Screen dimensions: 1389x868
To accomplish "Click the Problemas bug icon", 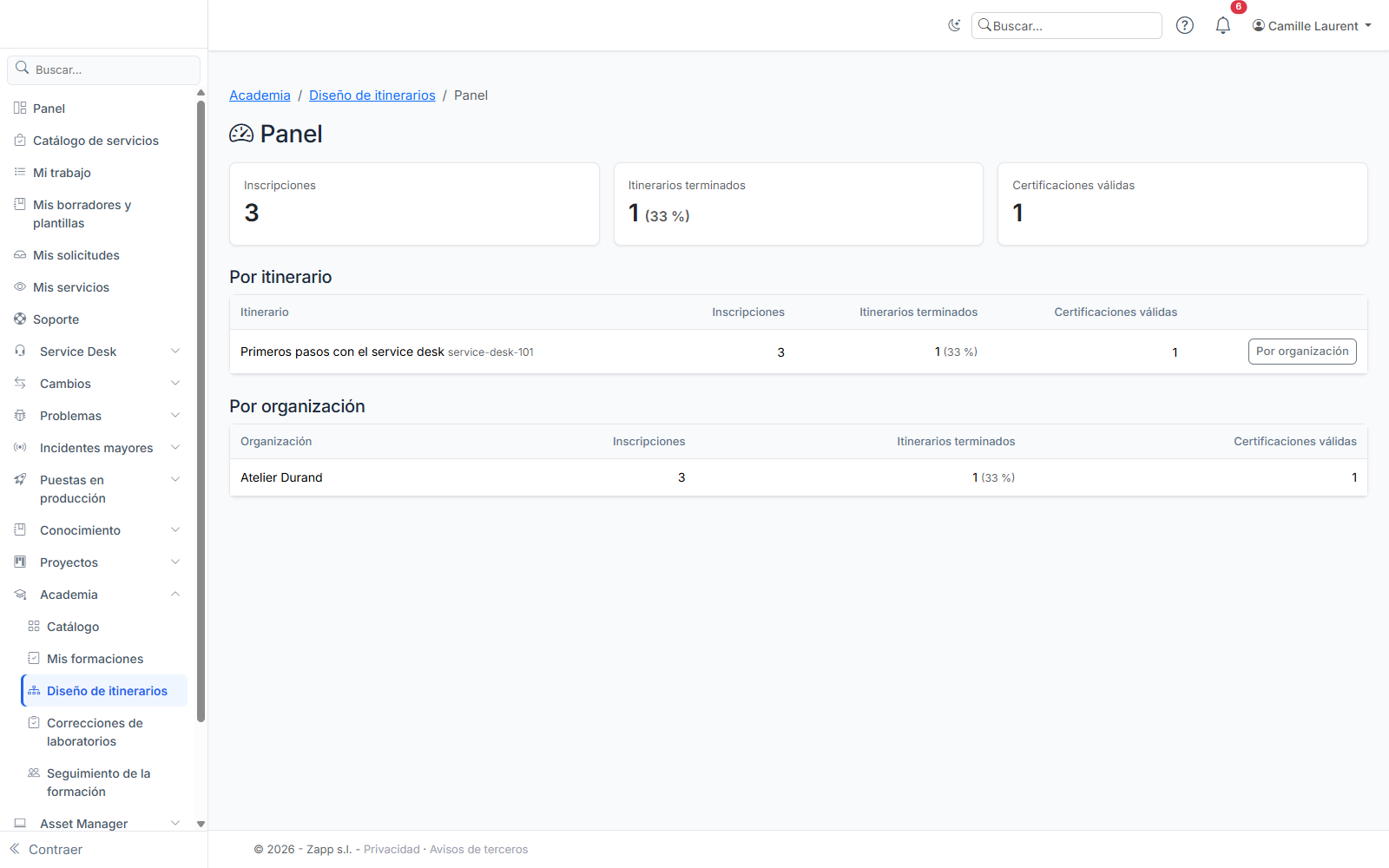I will 20,415.
